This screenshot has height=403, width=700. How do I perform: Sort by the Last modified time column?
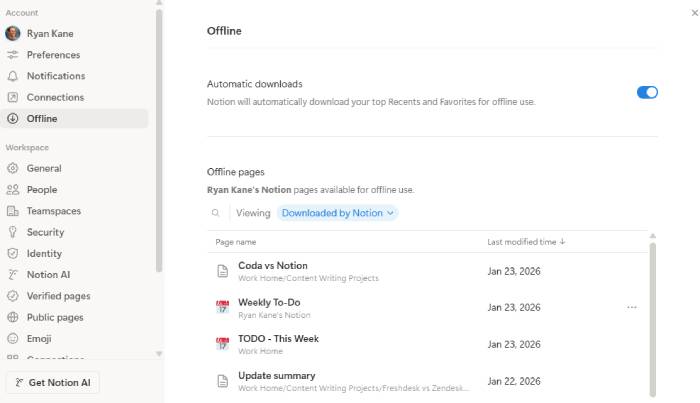(x=526, y=242)
